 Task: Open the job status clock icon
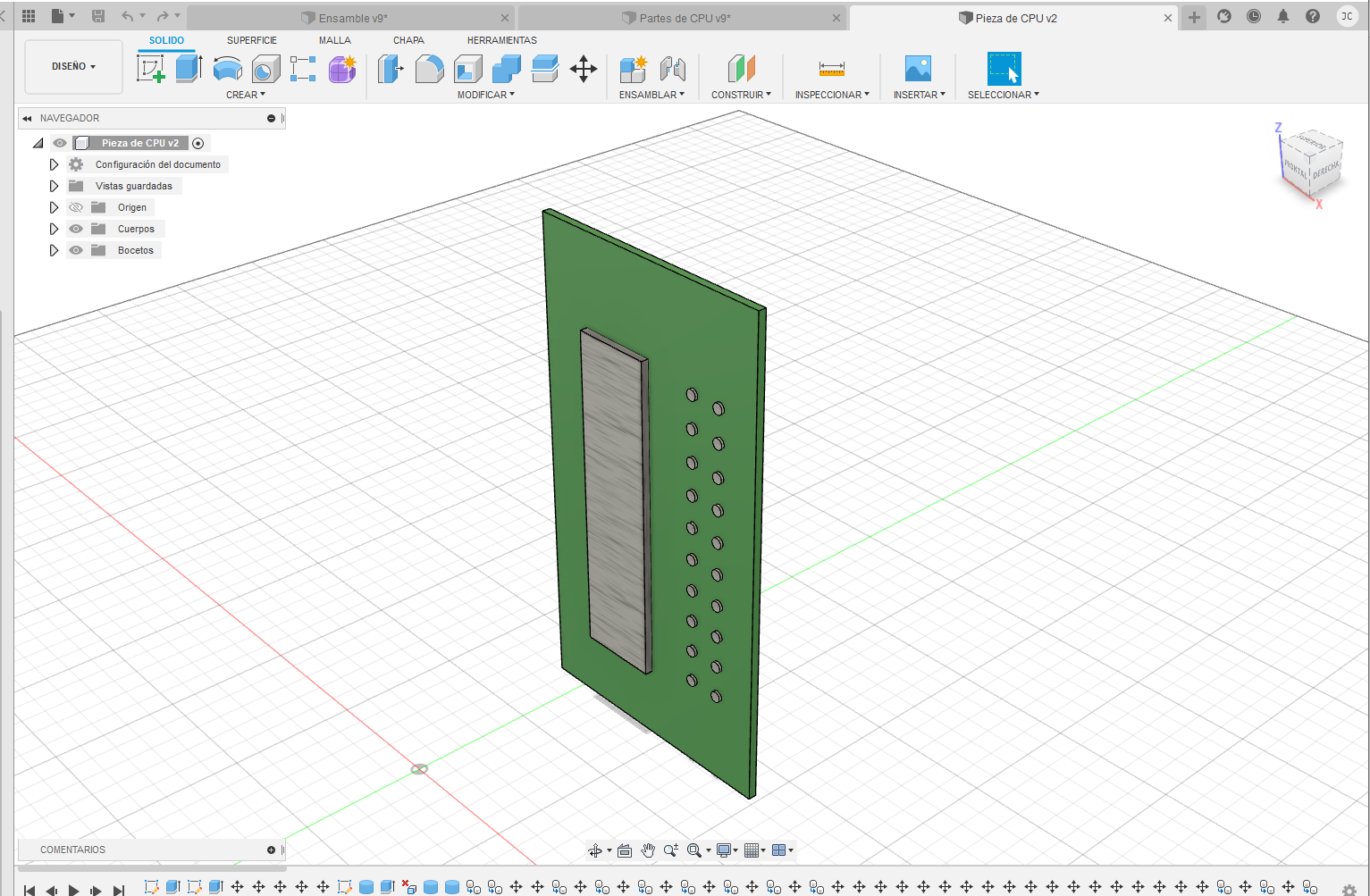tap(1254, 16)
